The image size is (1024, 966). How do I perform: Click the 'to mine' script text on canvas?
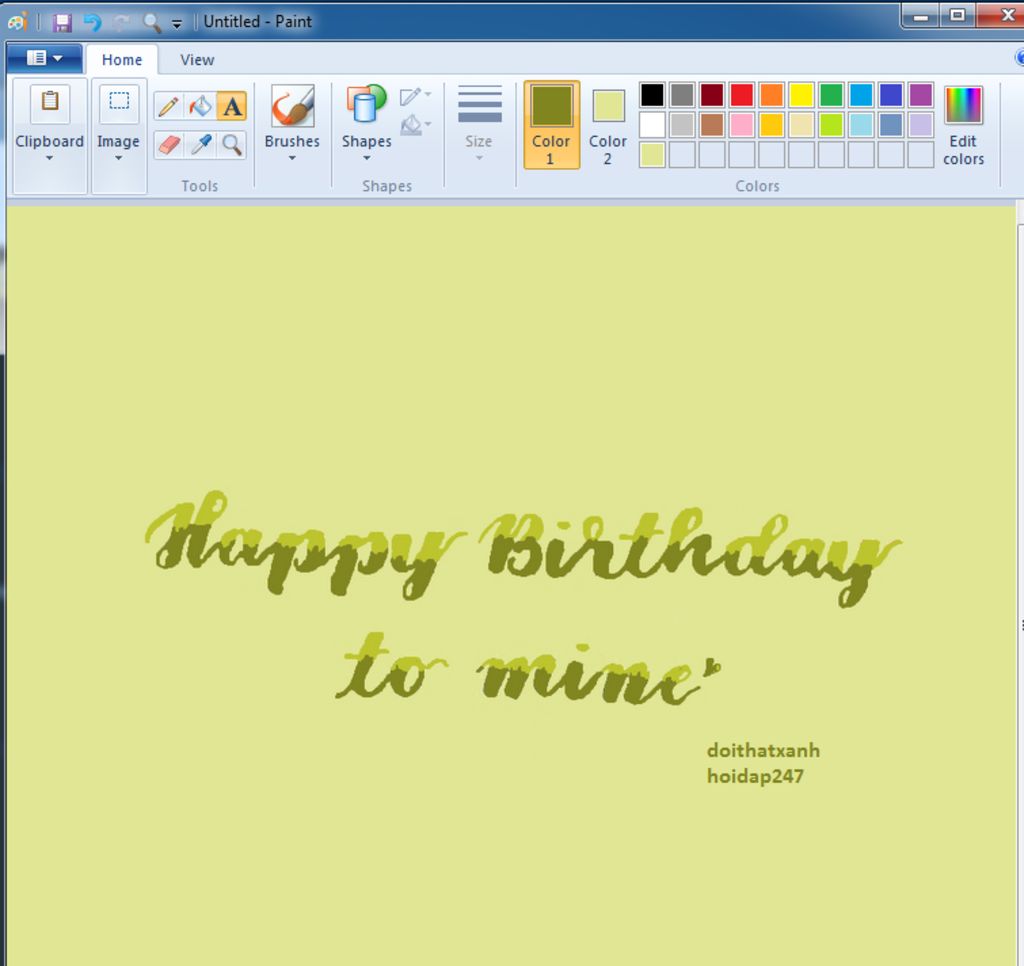[x=528, y=669]
